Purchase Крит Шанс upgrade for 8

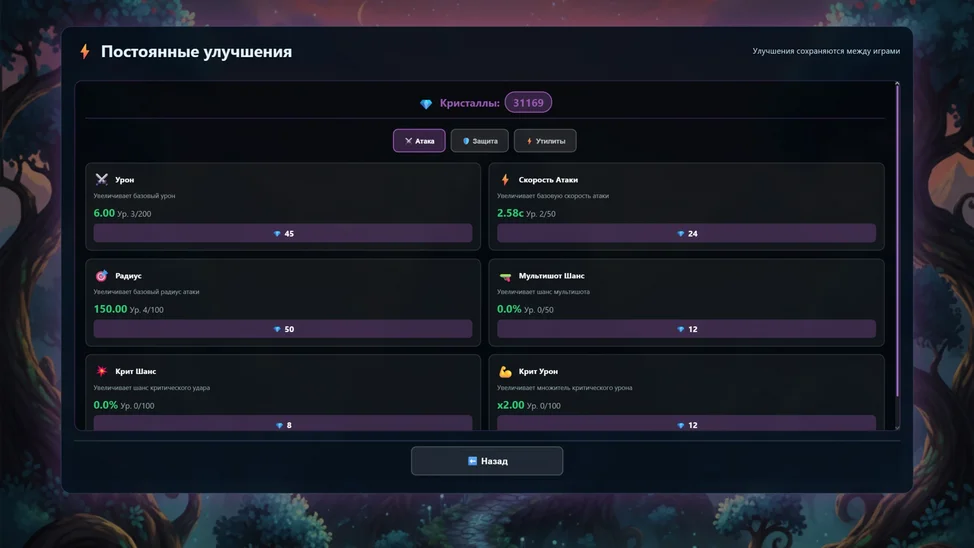click(x=283, y=424)
